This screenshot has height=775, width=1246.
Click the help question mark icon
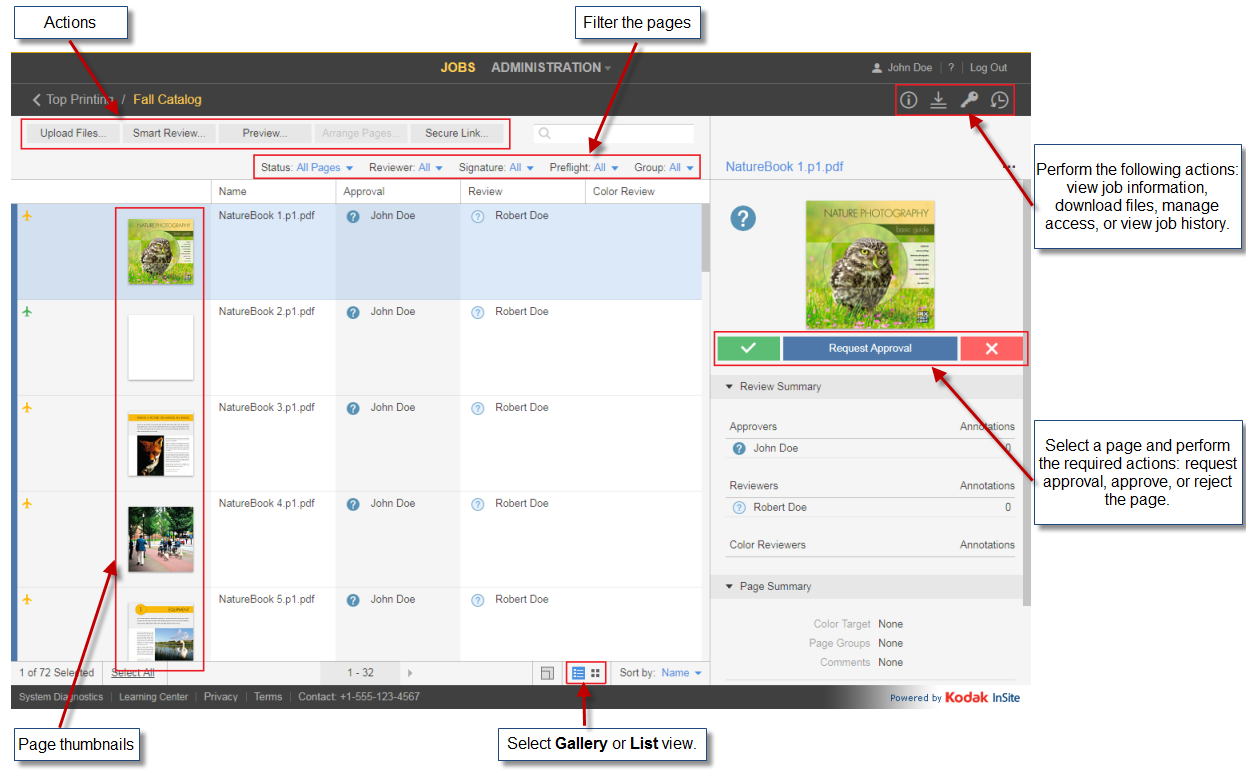click(x=951, y=68)
